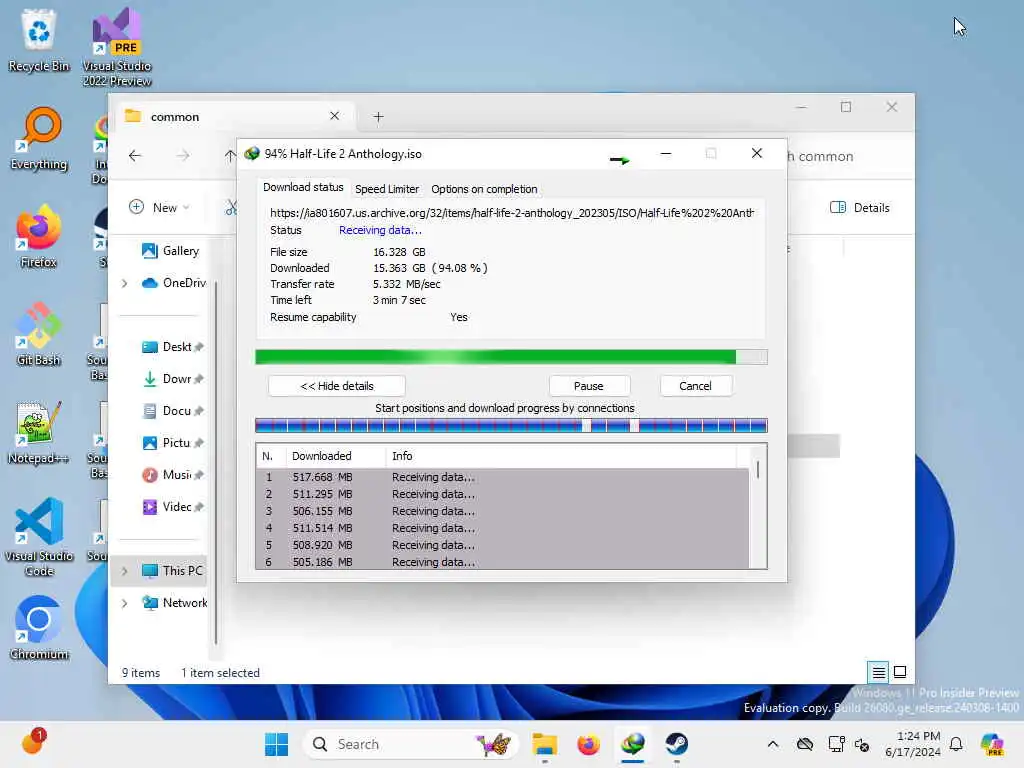Click the orange notification badge icon in taskbar

click(33, 743)
